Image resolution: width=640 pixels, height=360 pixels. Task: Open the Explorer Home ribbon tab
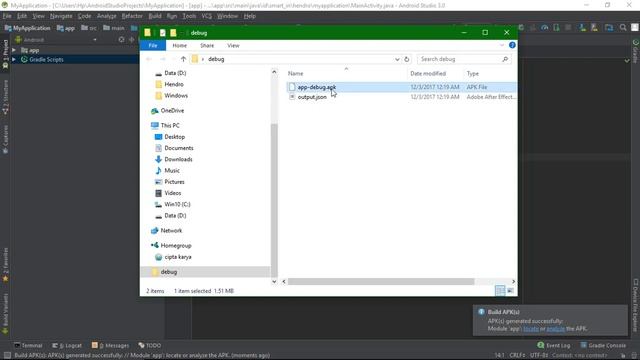(x=180, y=45)
